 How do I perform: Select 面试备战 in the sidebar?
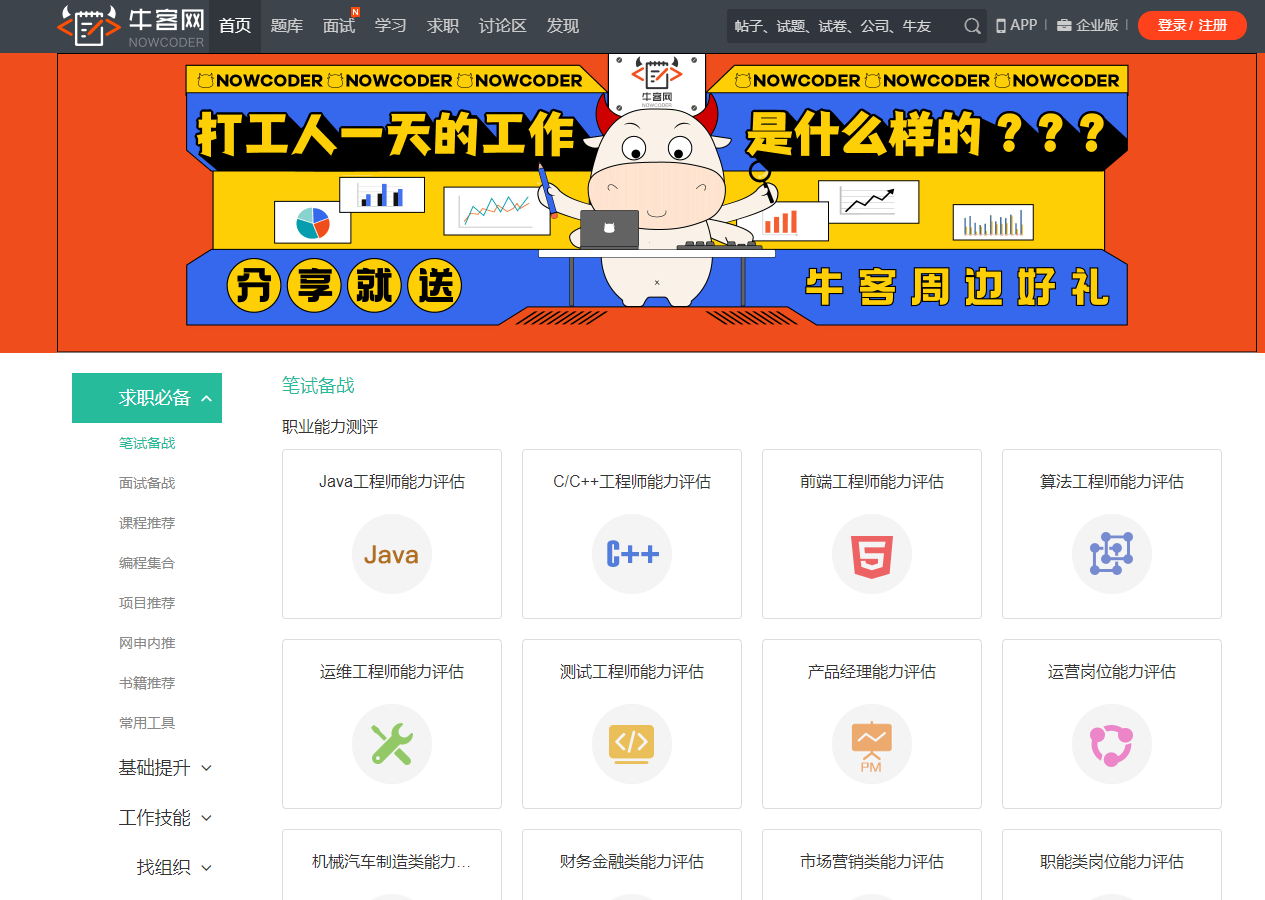(x=147, y=483)
